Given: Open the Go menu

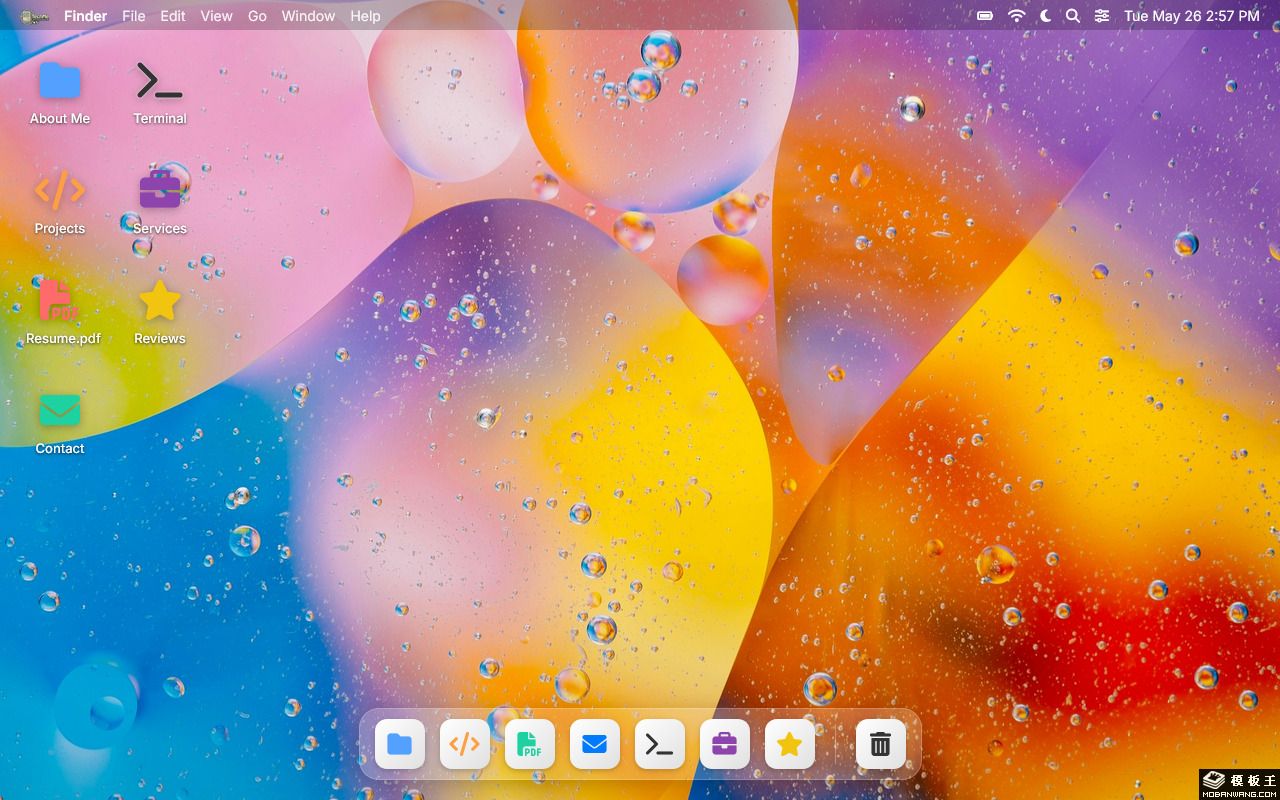Looking at the screenshot, I should click(257, 16).
